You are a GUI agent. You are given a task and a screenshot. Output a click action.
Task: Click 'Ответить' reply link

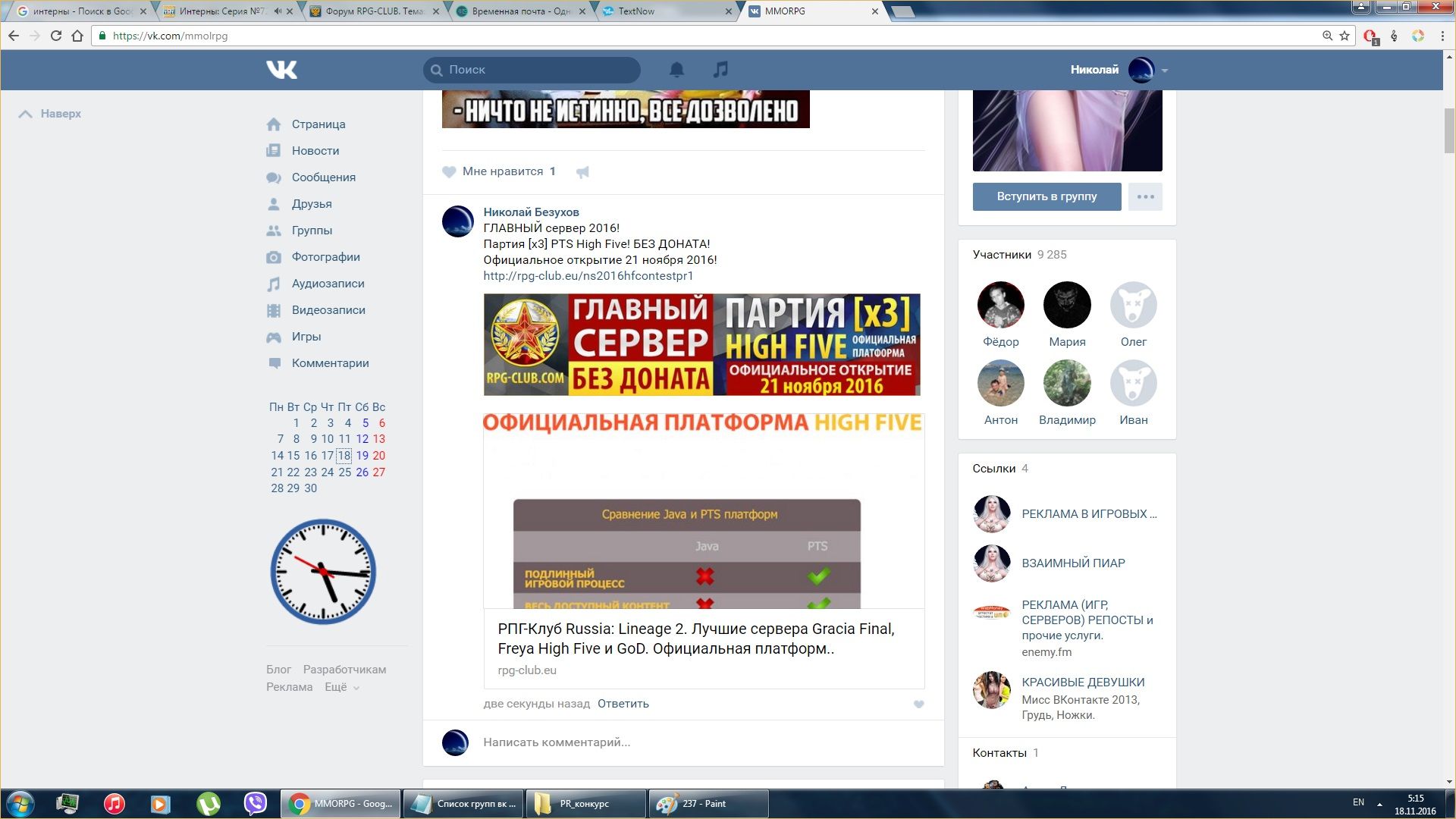[623, 704]
